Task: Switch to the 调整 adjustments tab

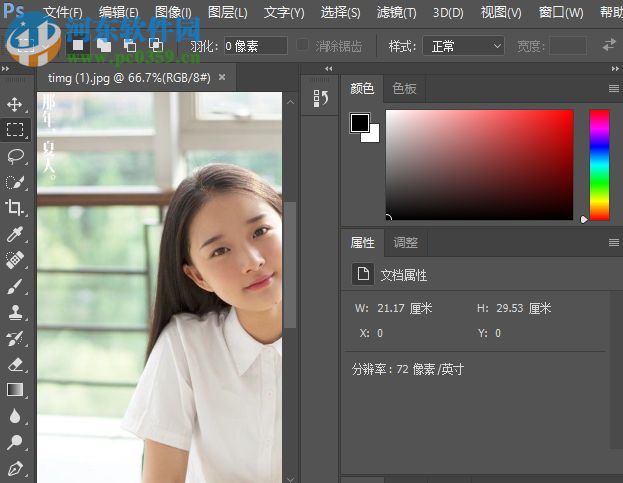Action: pos(406,243)
